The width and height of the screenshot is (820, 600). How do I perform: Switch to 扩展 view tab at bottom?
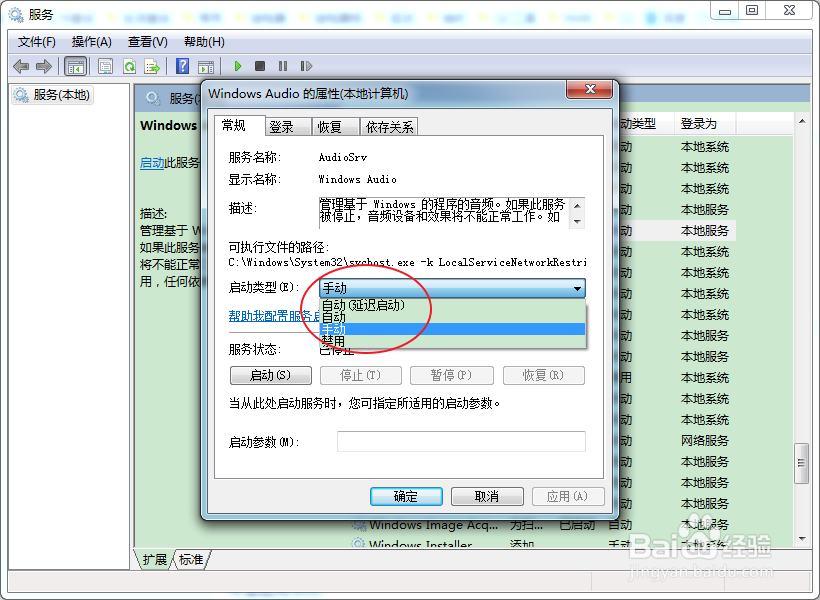(x=154, y=560)
